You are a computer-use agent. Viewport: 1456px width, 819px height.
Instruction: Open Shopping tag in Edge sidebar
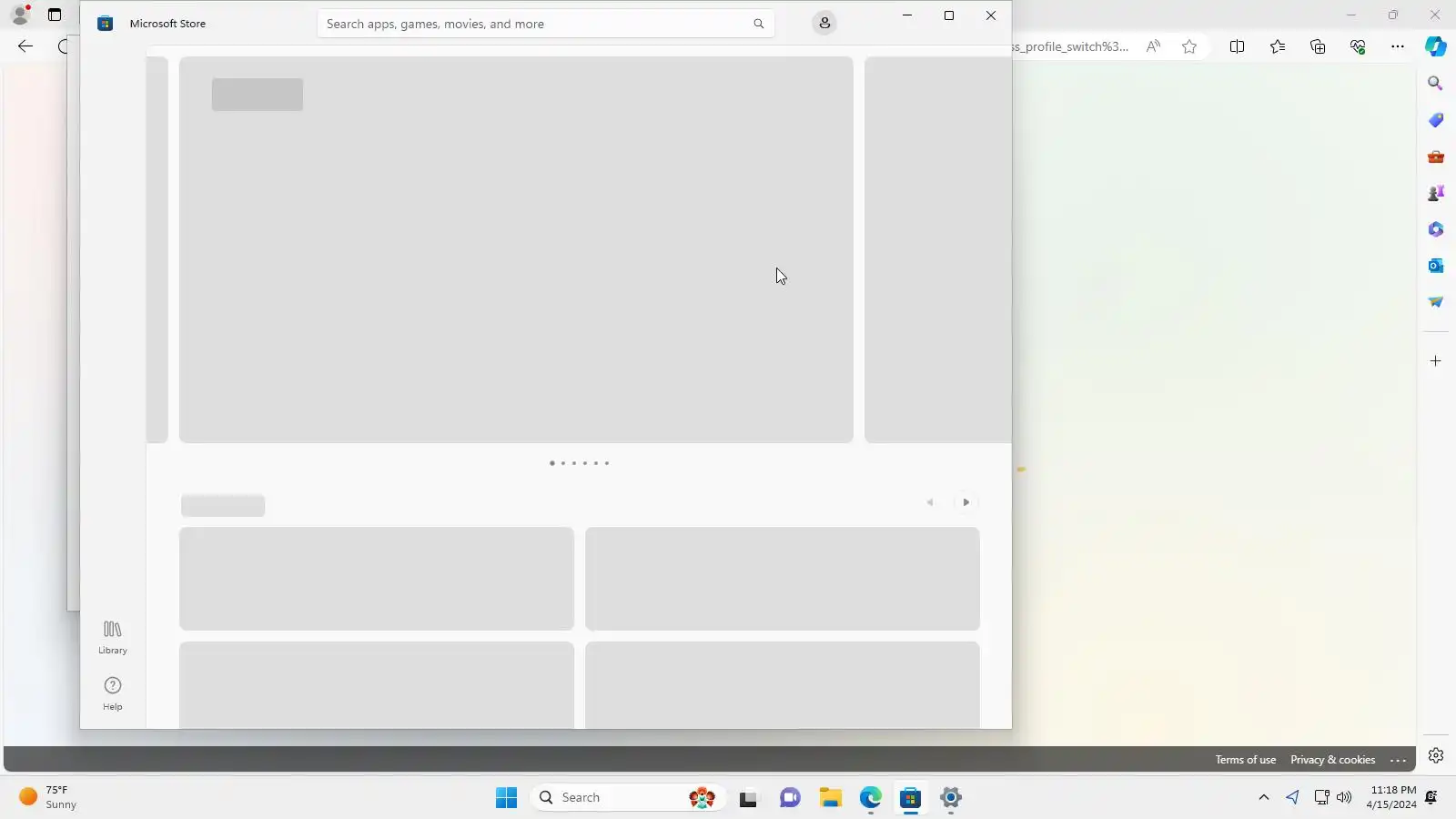point(1436,120)
